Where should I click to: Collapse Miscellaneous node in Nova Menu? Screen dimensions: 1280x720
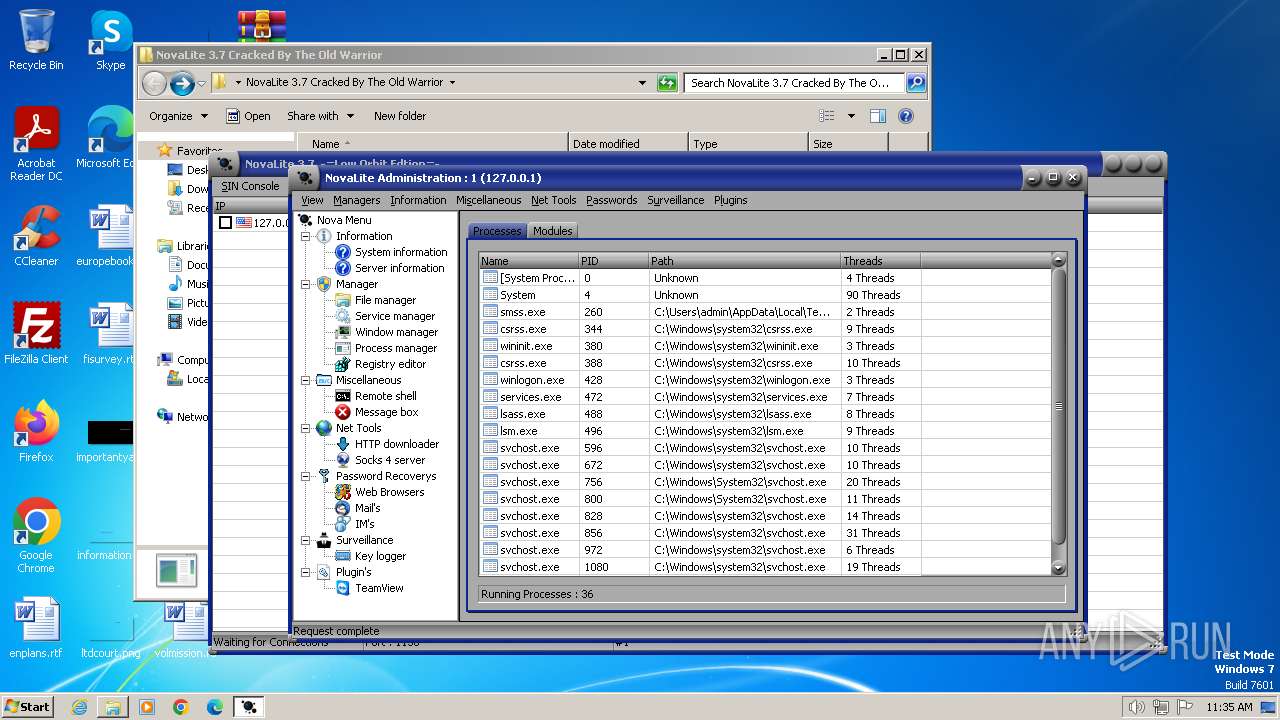[x=306, y=380]
